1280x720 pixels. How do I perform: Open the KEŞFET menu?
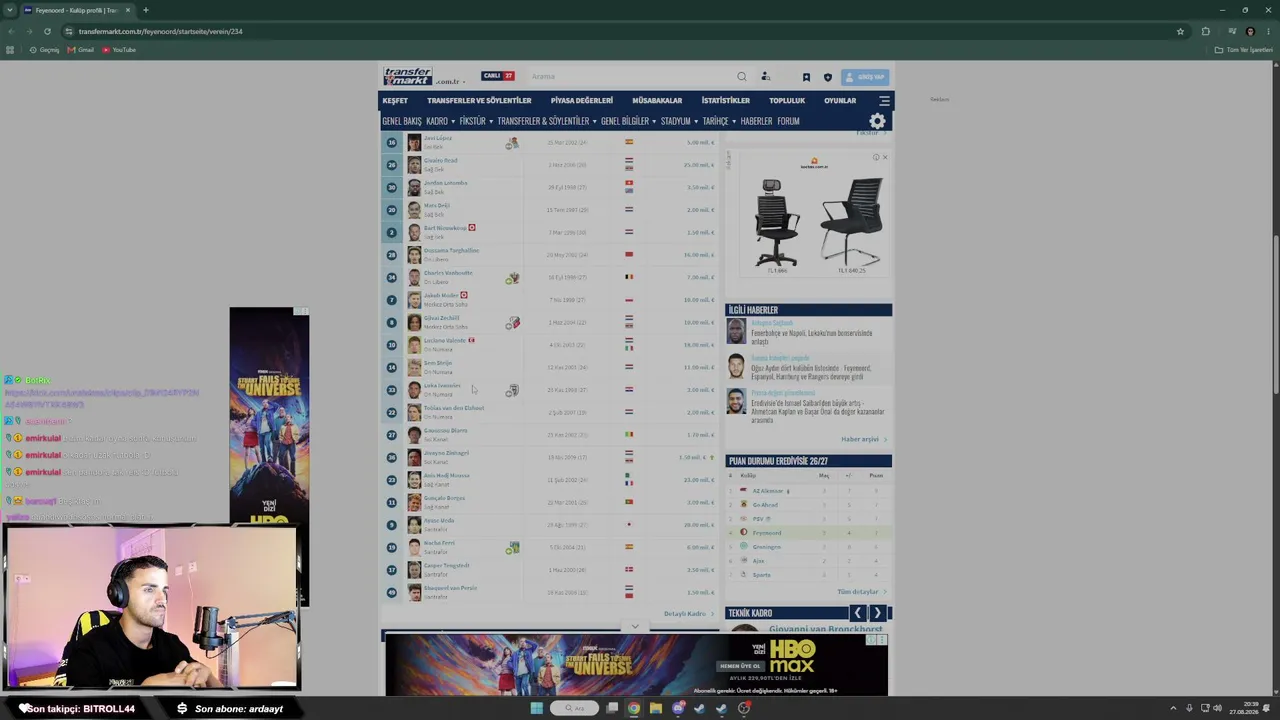[395, 101]
